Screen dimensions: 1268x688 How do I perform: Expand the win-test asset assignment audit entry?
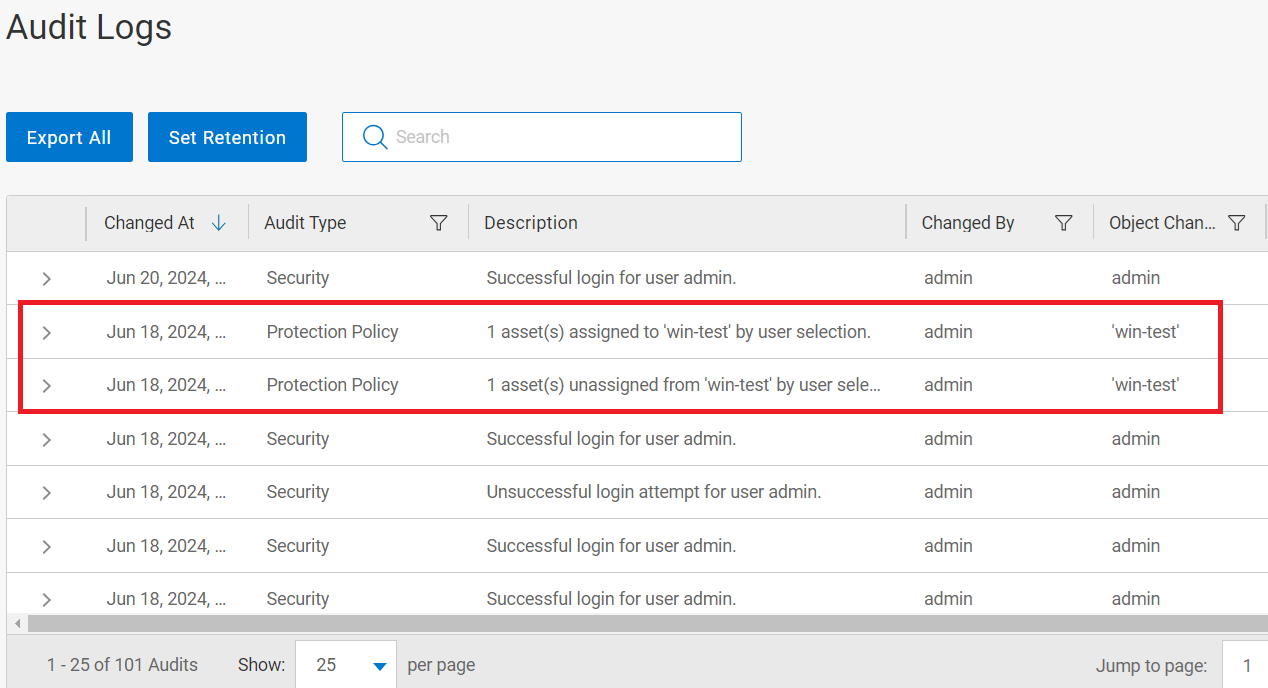click(45, 331)
